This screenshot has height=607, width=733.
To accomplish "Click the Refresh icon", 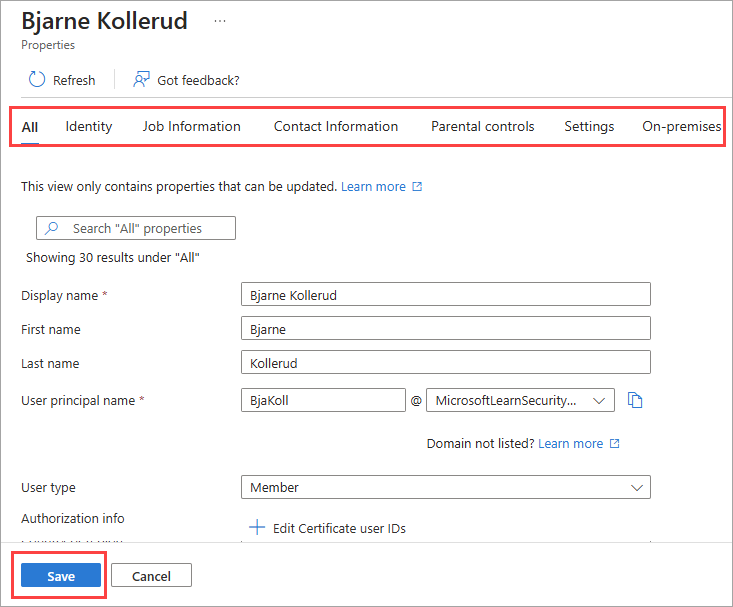I will pos(37,80).
